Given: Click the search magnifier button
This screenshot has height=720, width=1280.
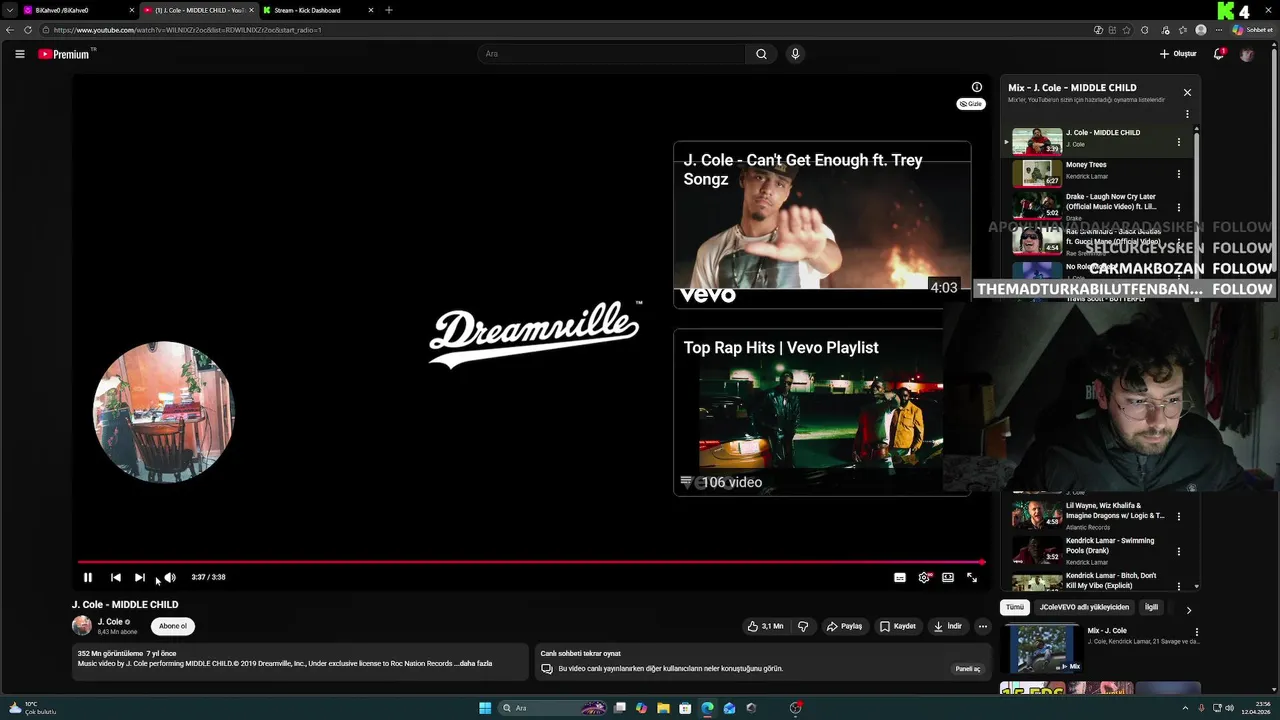Looking at the screenshot, I should click(761, 54).
